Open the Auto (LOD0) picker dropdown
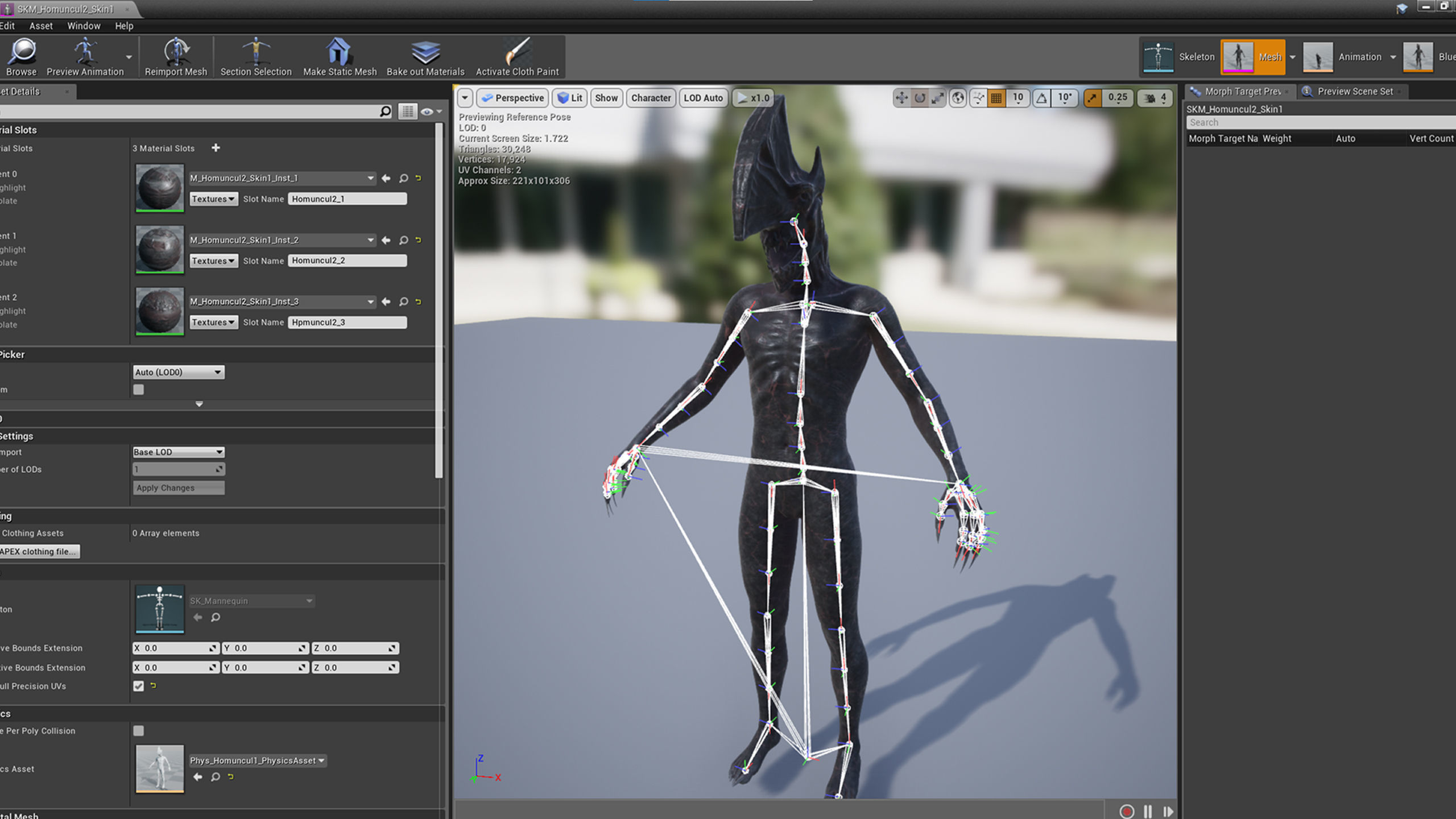Image resolution: width=1456 pixels, height=819 pixels. click(178, 372)
